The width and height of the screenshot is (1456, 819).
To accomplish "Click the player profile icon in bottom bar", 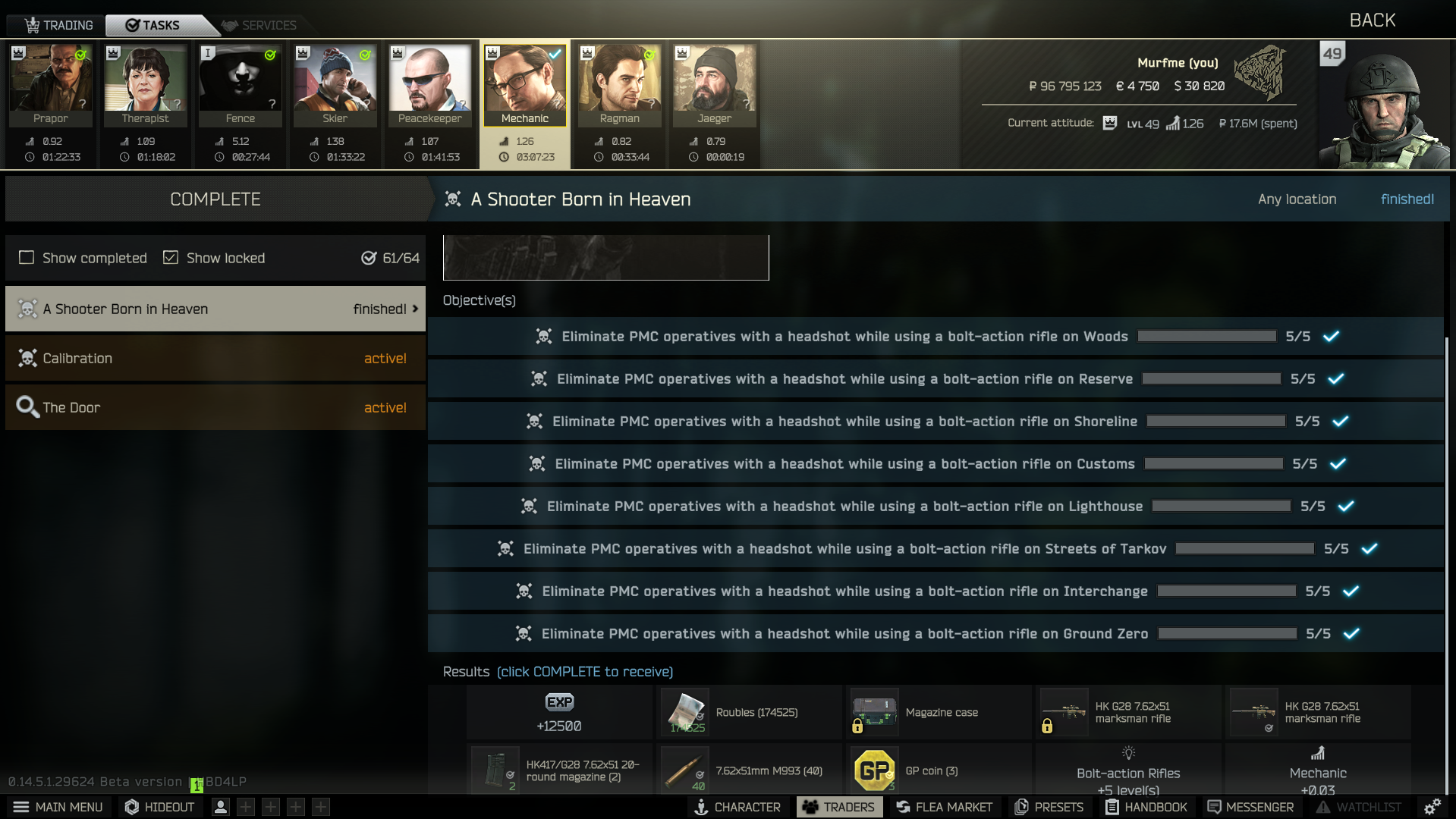I will [x=221, y=807].
